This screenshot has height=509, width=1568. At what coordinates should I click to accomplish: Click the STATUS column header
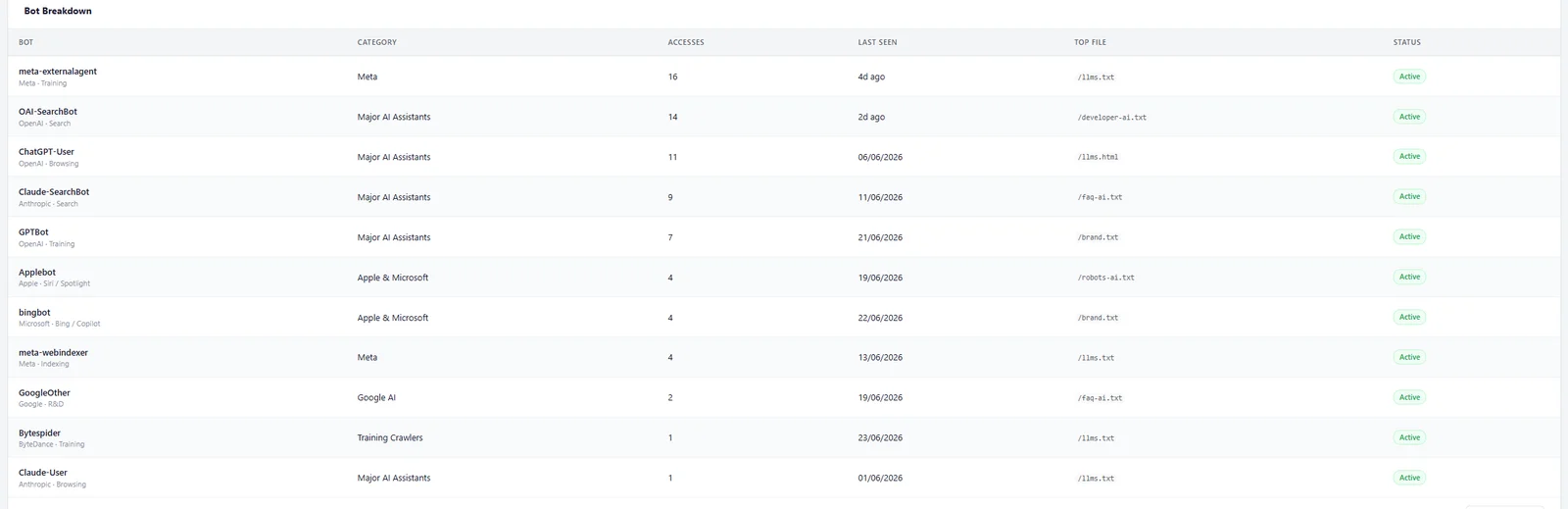coord(1406,42)
